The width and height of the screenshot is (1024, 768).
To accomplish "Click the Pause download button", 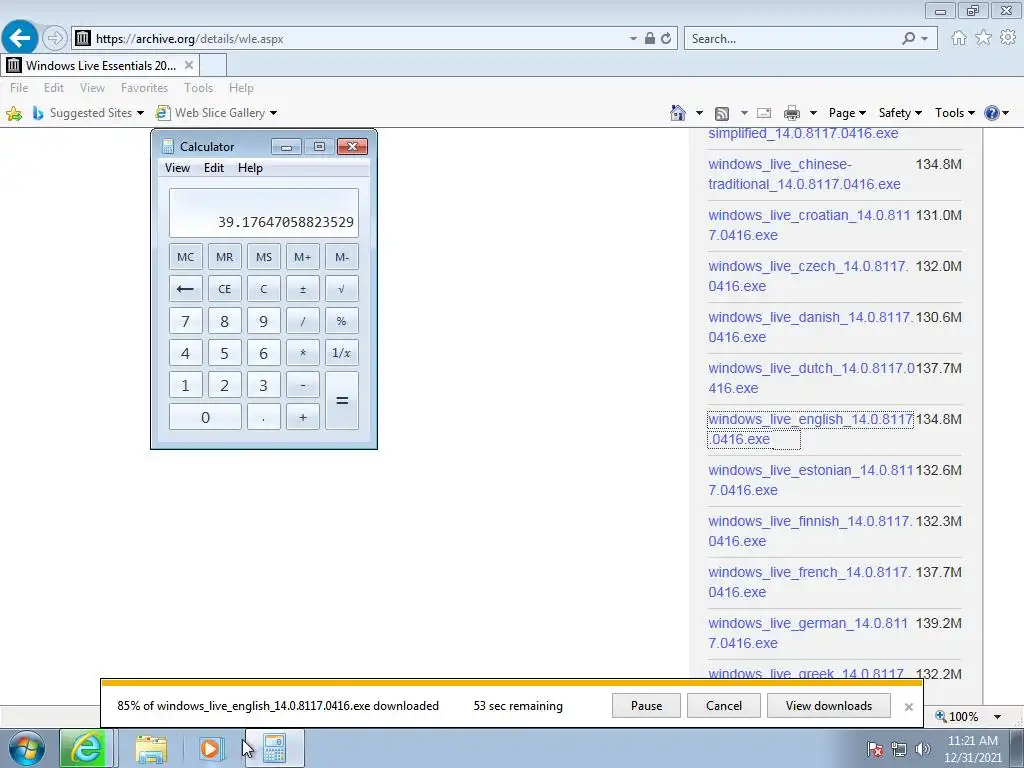I will 647,705.
